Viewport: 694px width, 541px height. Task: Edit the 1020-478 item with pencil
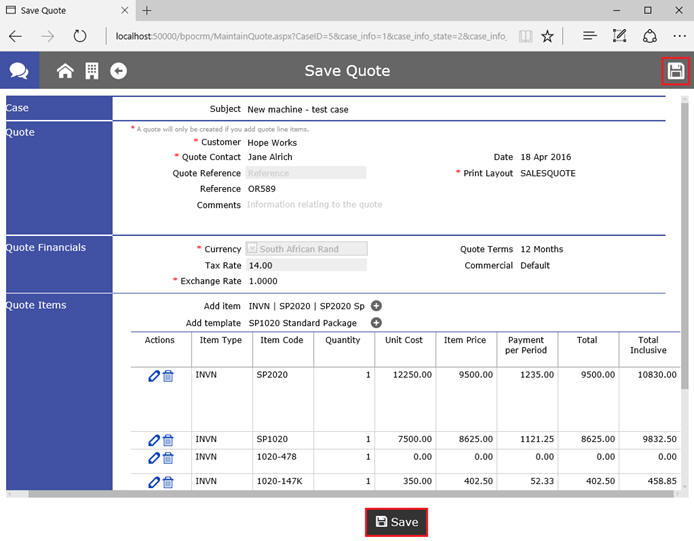pos(153,458)
